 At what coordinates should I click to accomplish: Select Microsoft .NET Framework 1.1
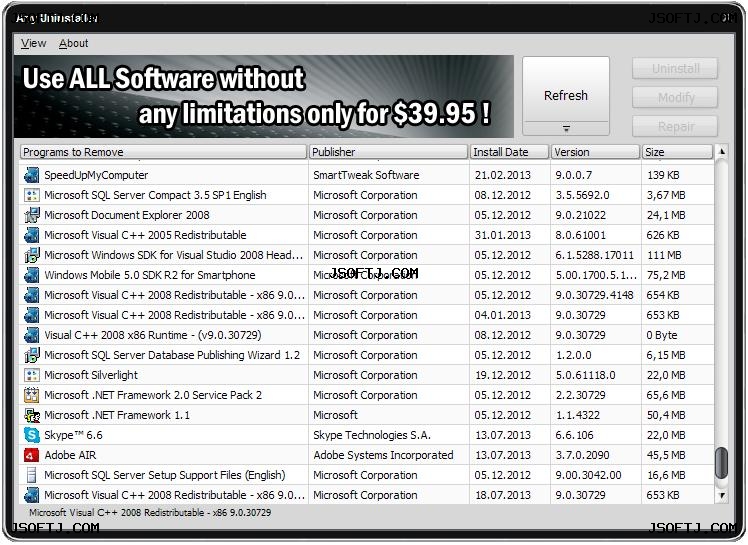(367, 415)
